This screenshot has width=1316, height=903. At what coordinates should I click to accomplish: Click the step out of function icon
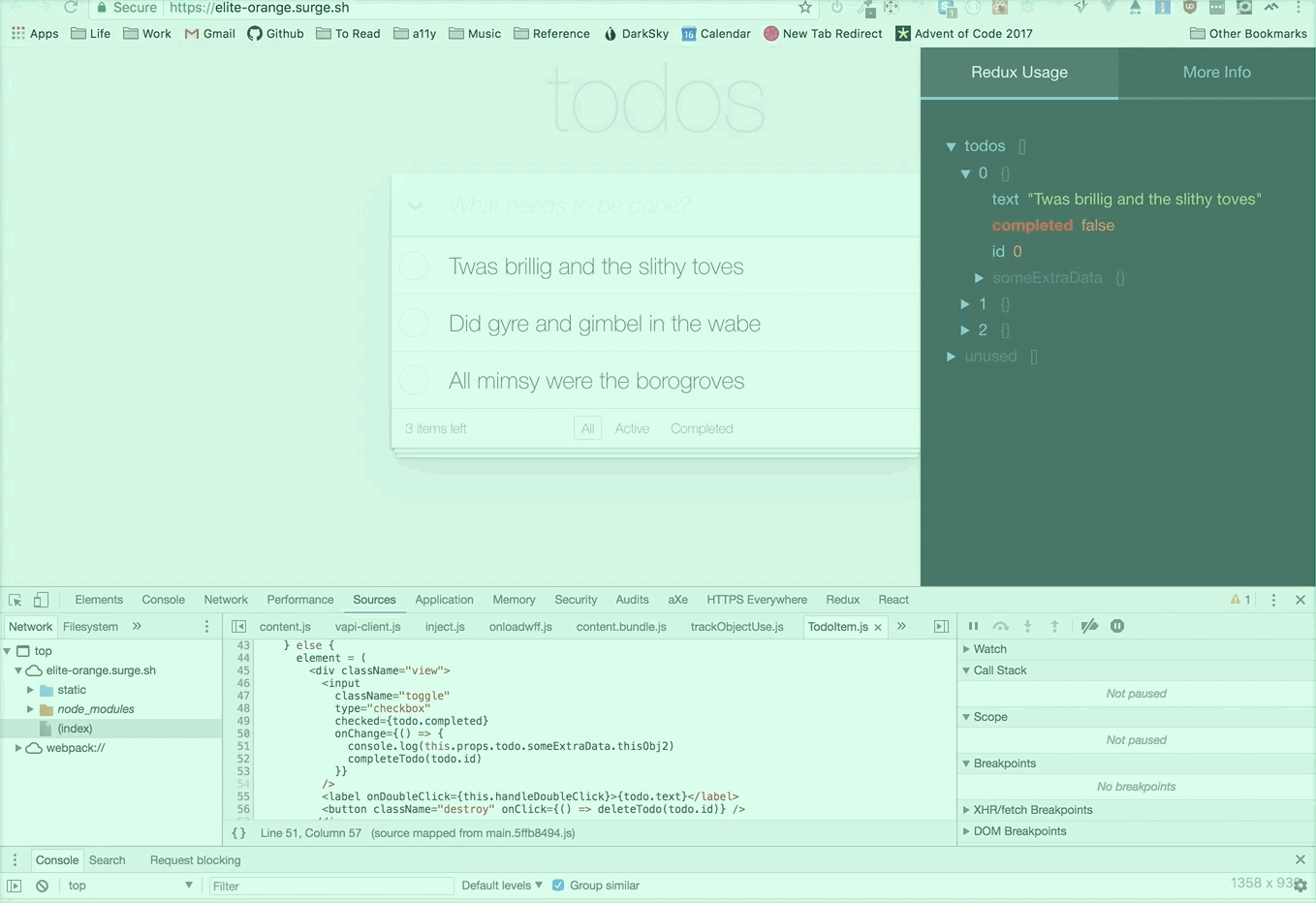[x=1055, y=626]
